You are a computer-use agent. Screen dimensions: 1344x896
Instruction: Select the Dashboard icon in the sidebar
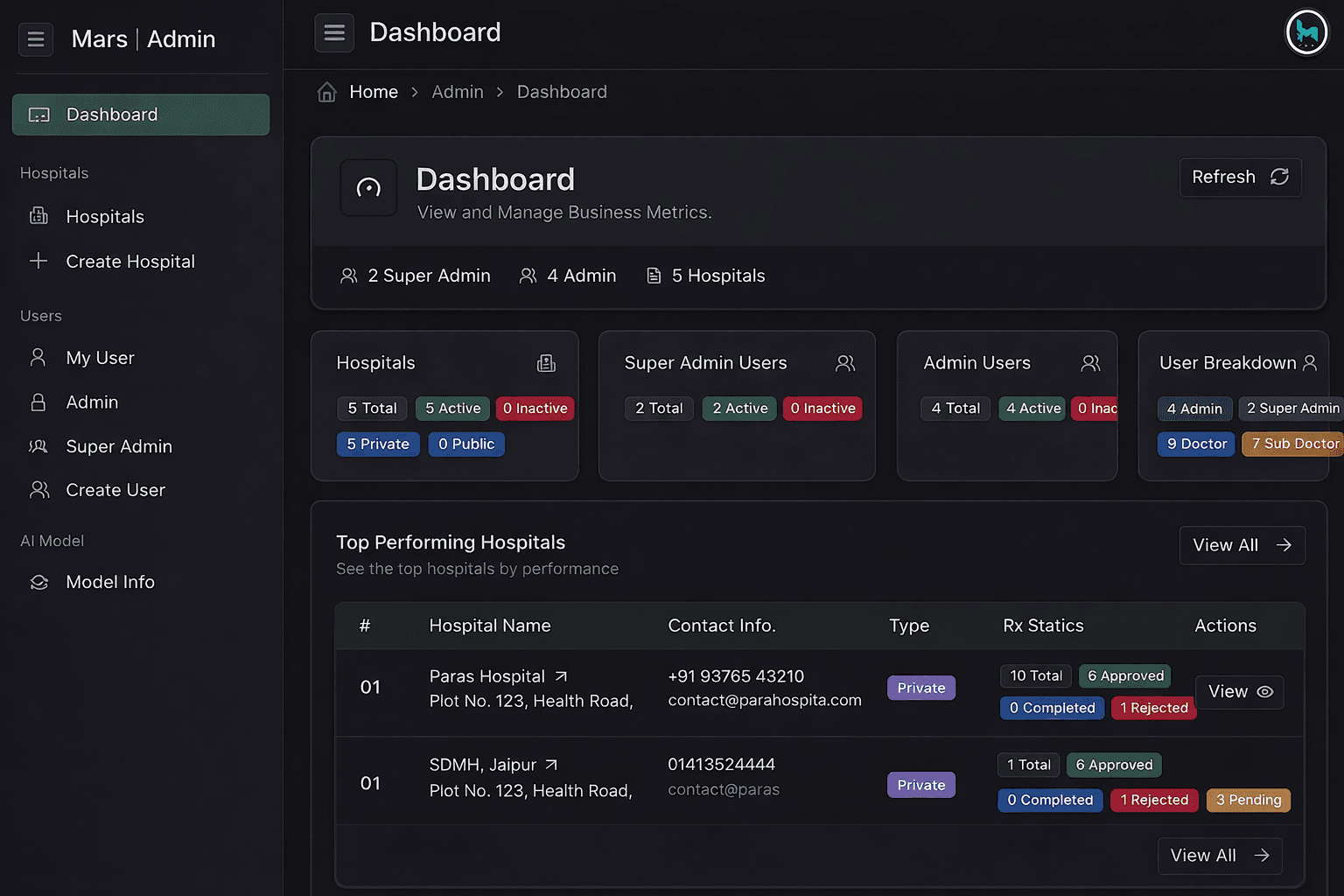(38, 115)
